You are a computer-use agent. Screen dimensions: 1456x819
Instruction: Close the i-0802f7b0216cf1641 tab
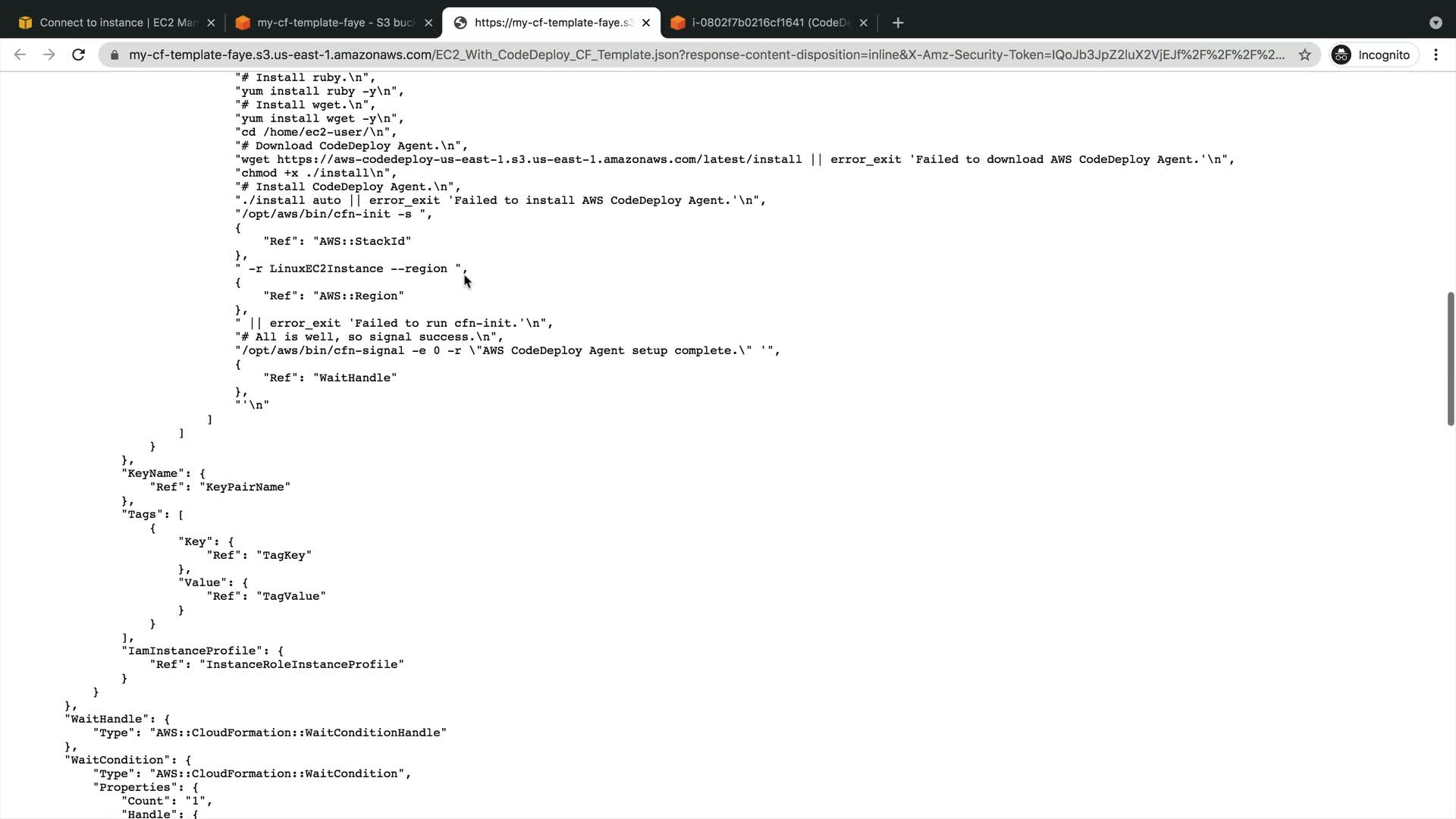[x=863, y=23]
